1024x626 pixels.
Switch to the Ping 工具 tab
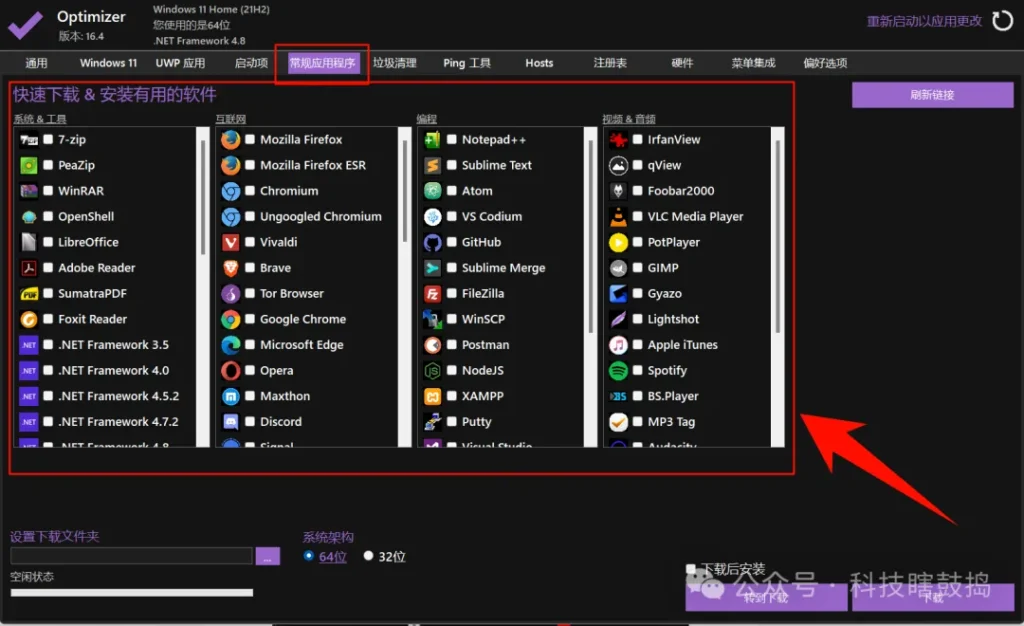coord(467,63)
